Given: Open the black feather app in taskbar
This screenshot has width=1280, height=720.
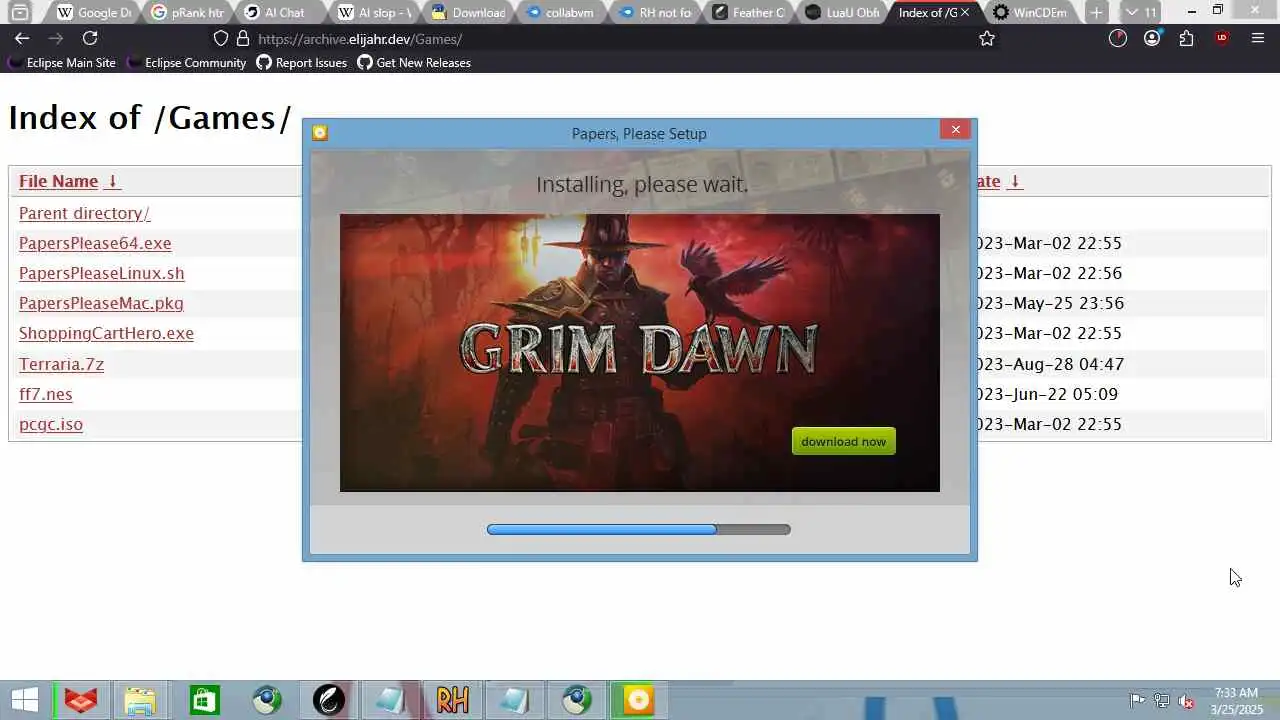Looking at the screenshot, I should point(328,700).
